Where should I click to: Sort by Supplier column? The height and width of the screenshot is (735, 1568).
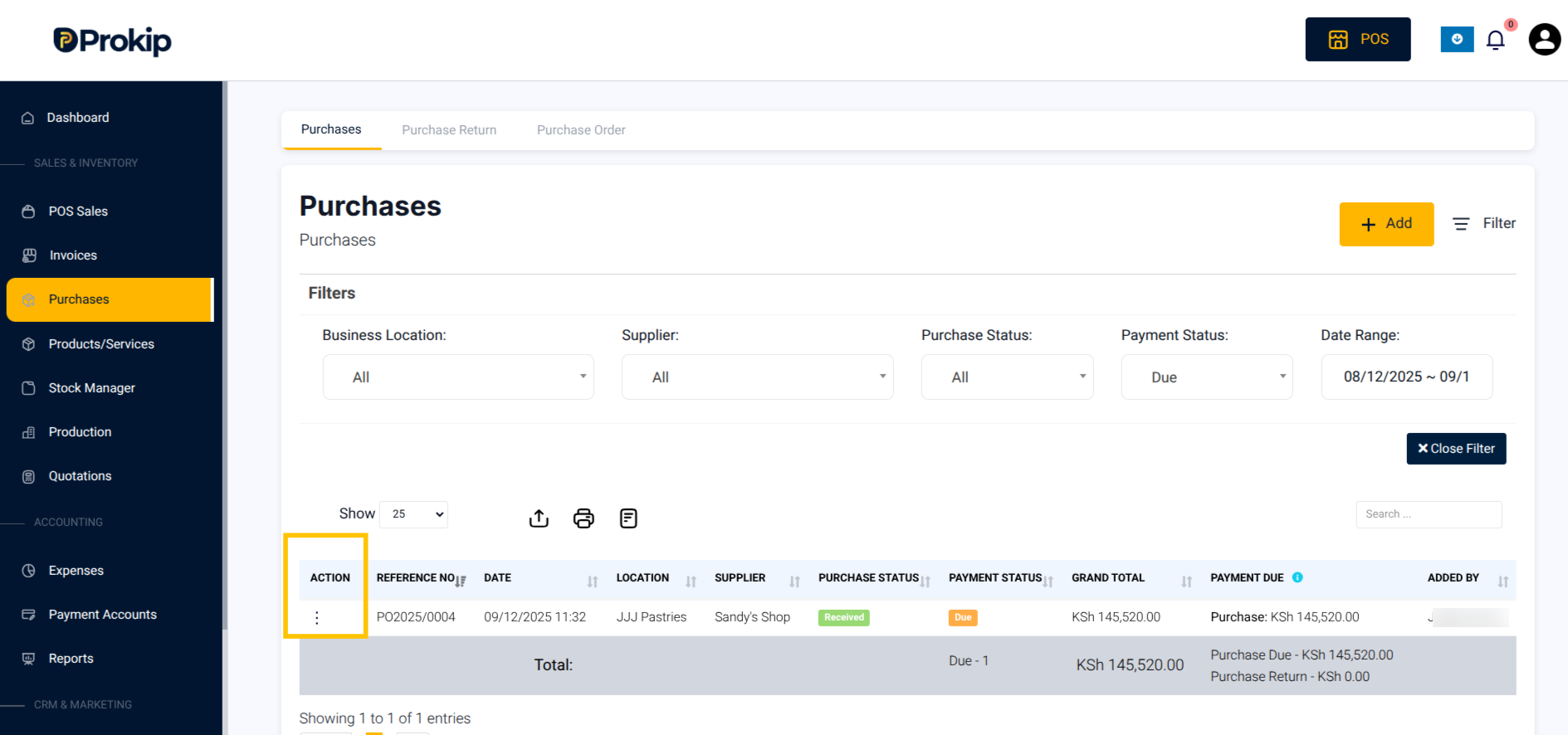[x=758, y=579]
